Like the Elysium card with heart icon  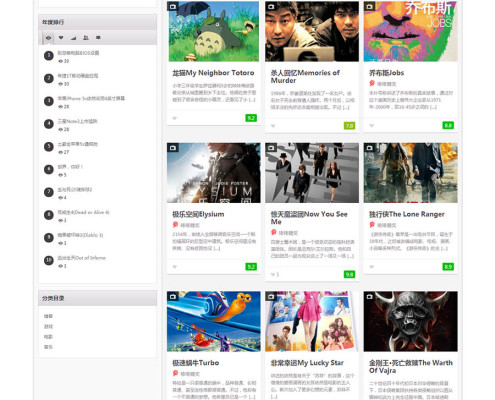[174, 267]
